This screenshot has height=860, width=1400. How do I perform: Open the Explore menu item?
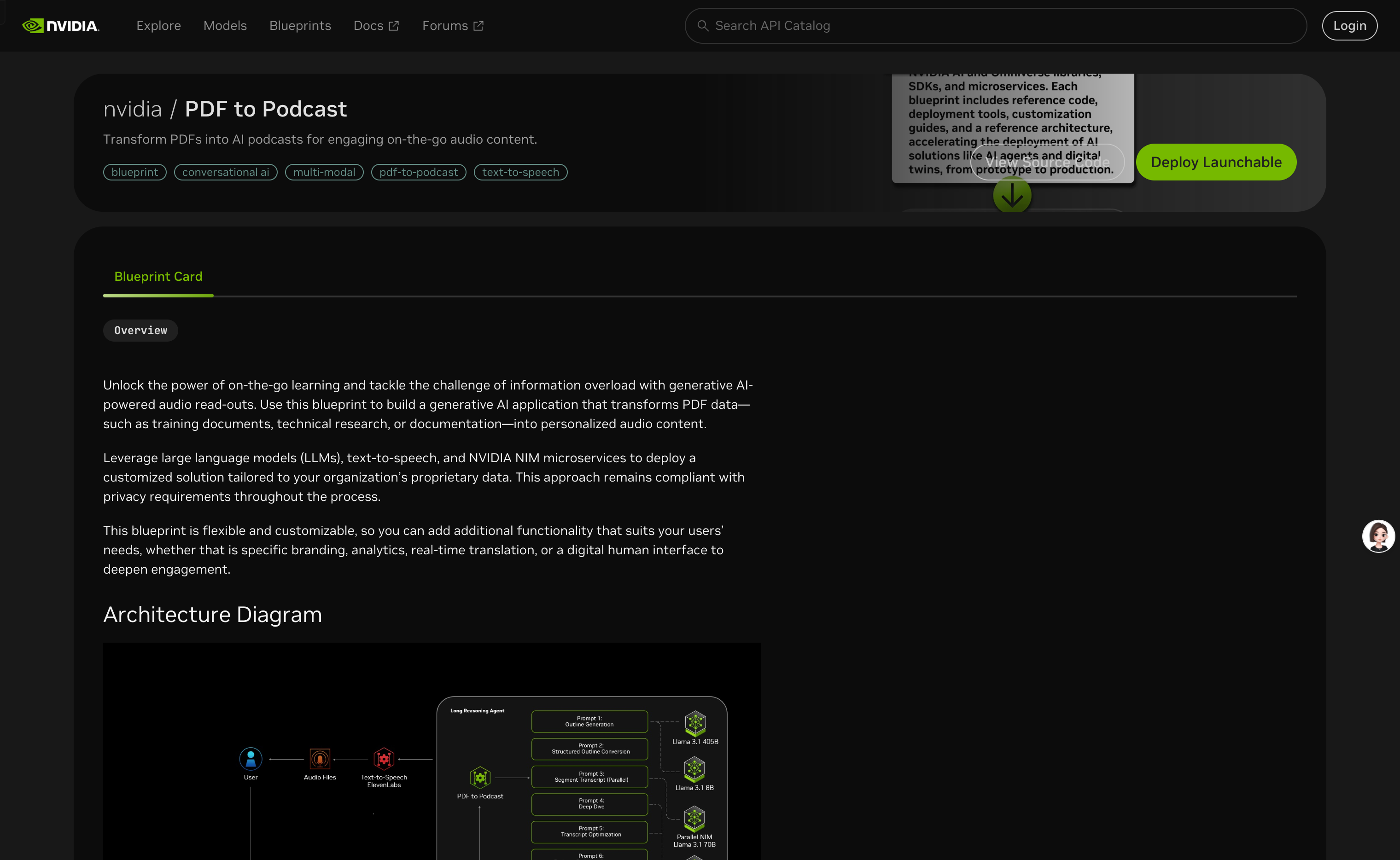point(159,26)
